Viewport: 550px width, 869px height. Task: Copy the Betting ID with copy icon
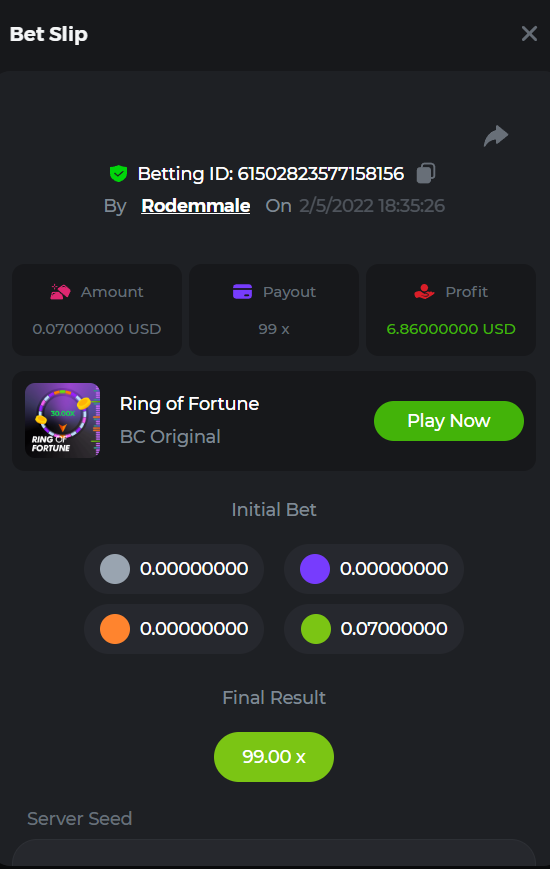pos(426,173)
